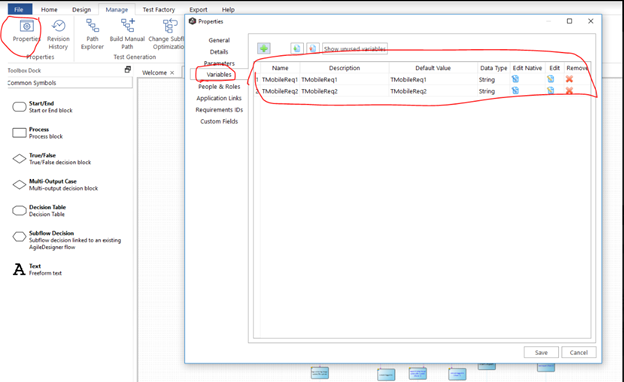The height and width of the screenshot is (382, 624).
Task: Switch to the Home ribbon tab
Action: (x=49, y=9)
